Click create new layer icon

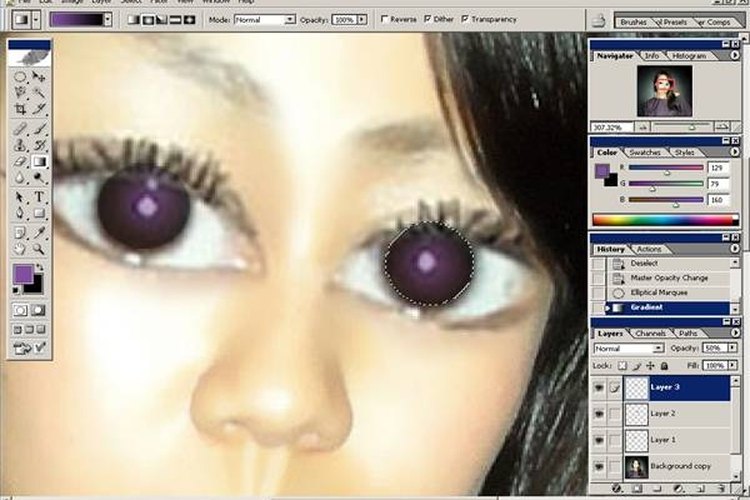pos(701,489)
